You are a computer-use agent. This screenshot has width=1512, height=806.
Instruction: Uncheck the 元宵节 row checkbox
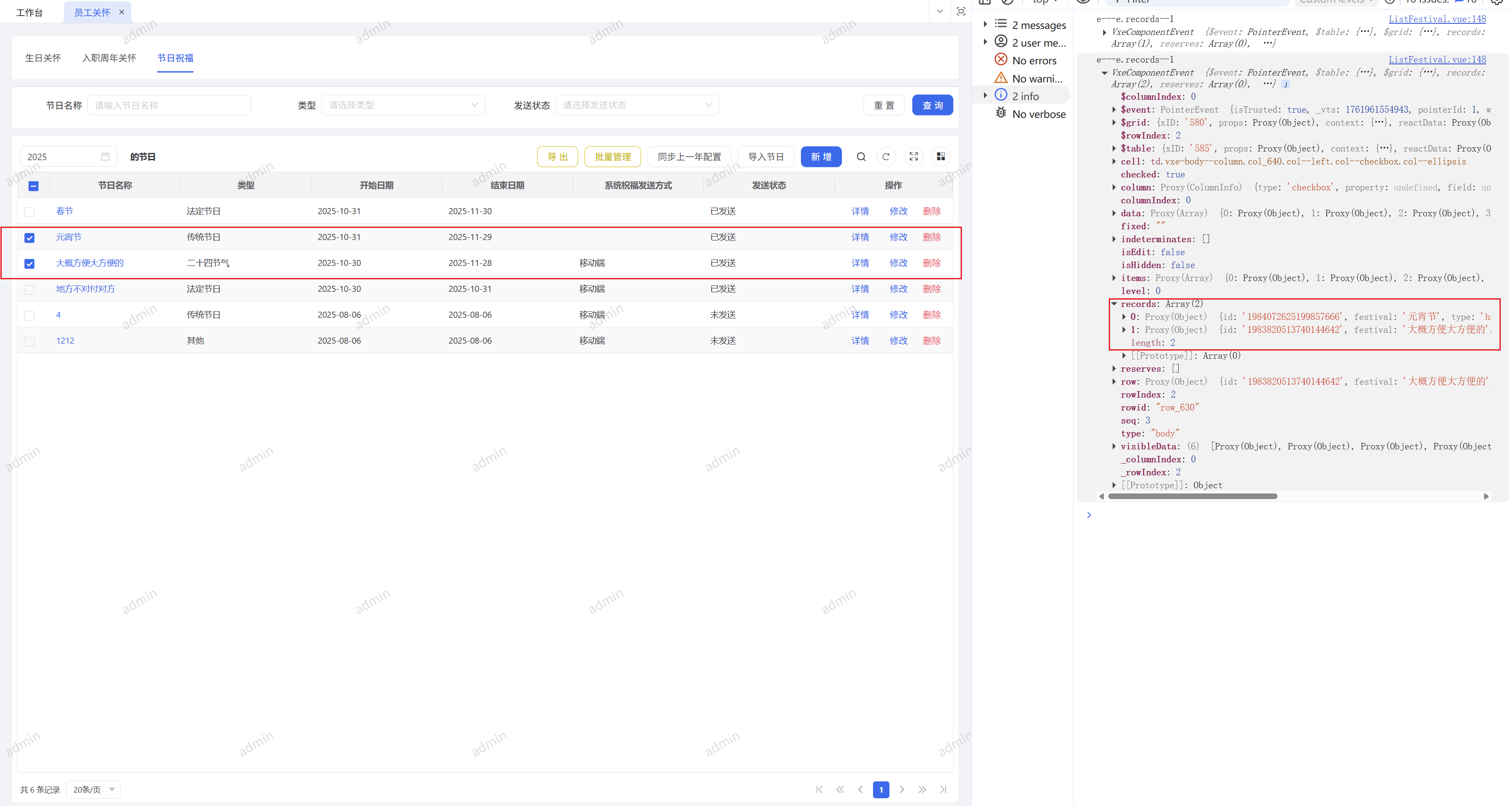(x=29, y=238)
